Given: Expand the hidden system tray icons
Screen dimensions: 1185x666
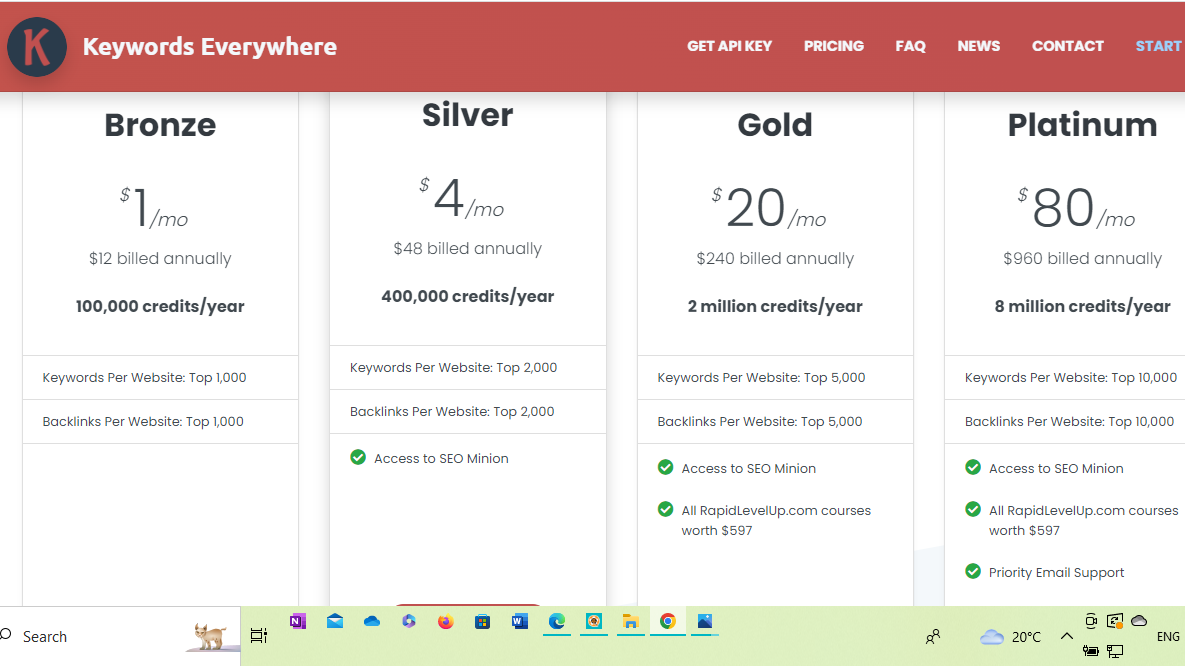Looking at the screenshot, I should coord(1066,636).
